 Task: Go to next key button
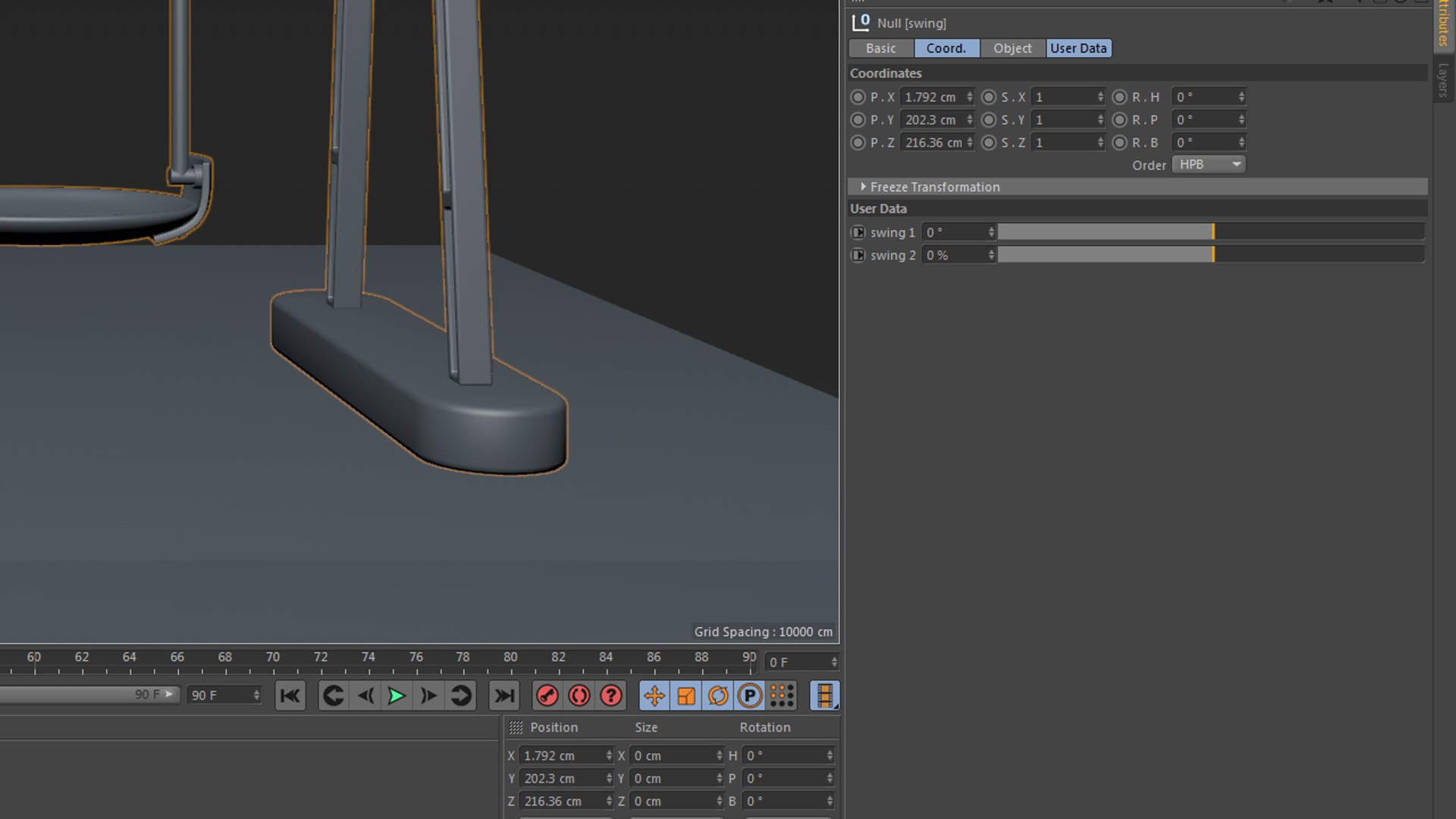coord(460,695)
